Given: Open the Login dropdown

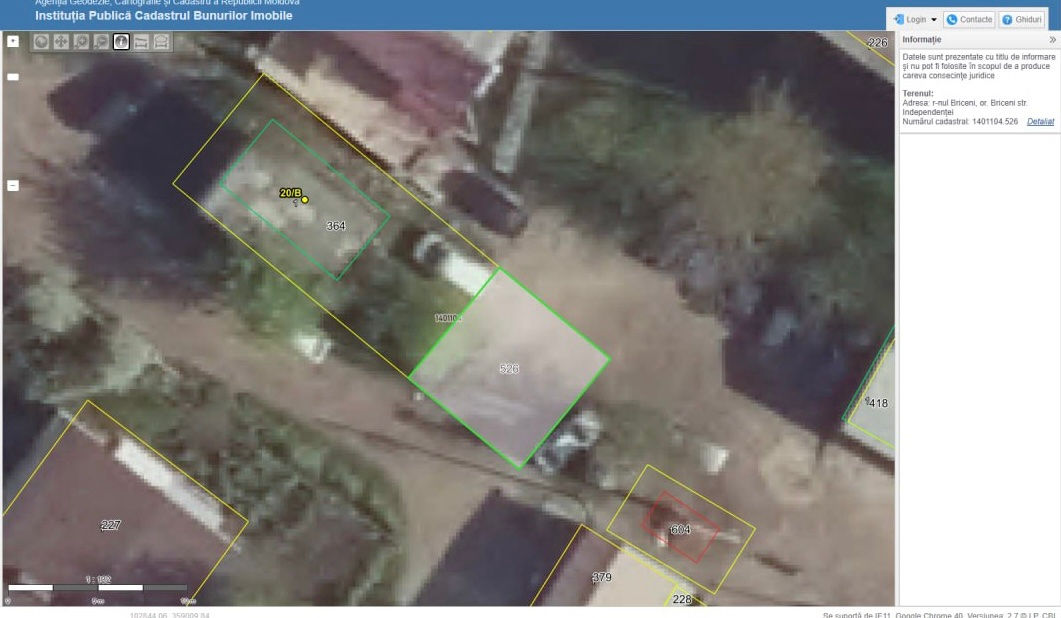Looking at the screenshot, I should coord(915,20).
